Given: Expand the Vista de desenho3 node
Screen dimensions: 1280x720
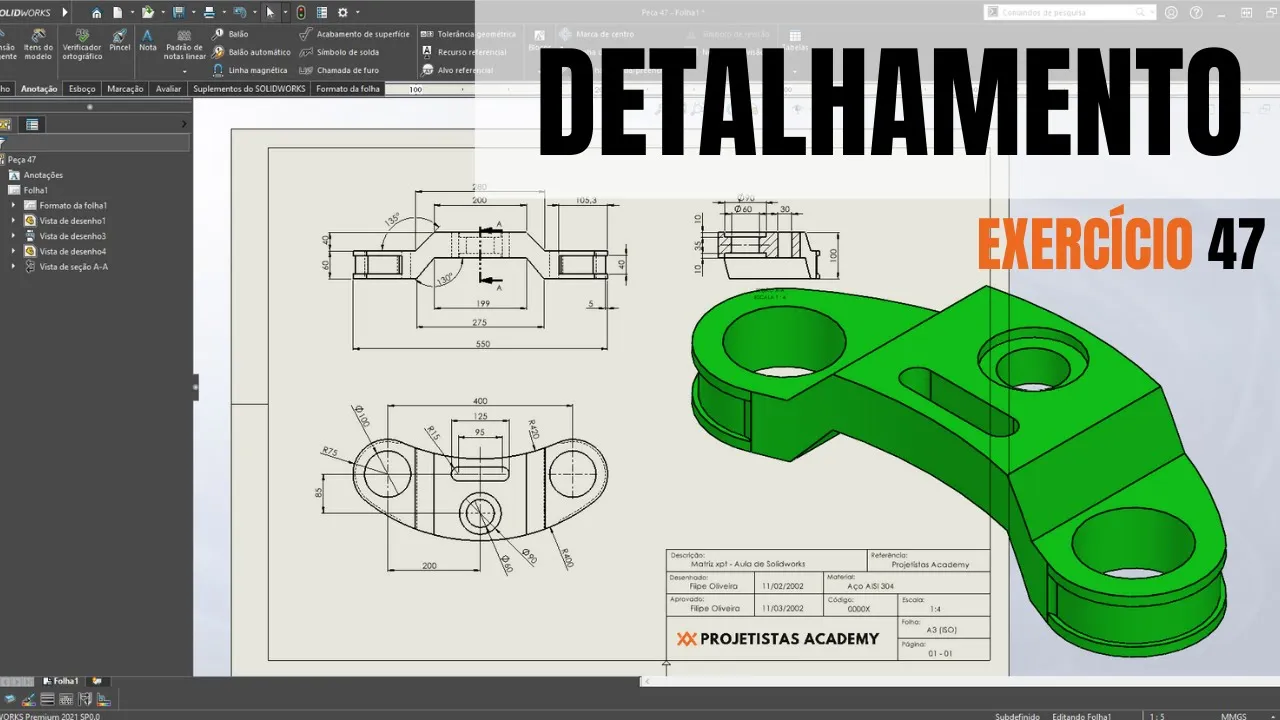Looking at the screenshot, I should [x=14, y=236].
